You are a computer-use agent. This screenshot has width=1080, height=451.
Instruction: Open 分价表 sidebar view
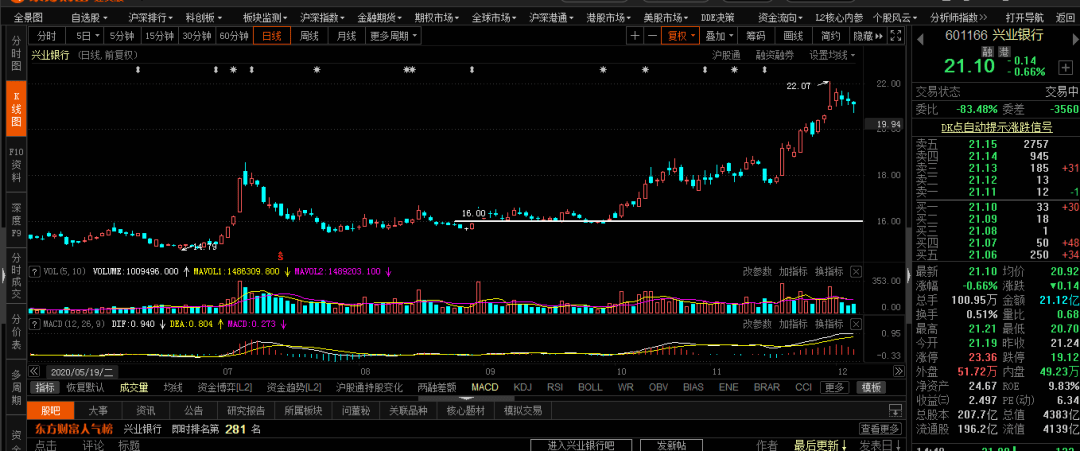click(16, 333)
